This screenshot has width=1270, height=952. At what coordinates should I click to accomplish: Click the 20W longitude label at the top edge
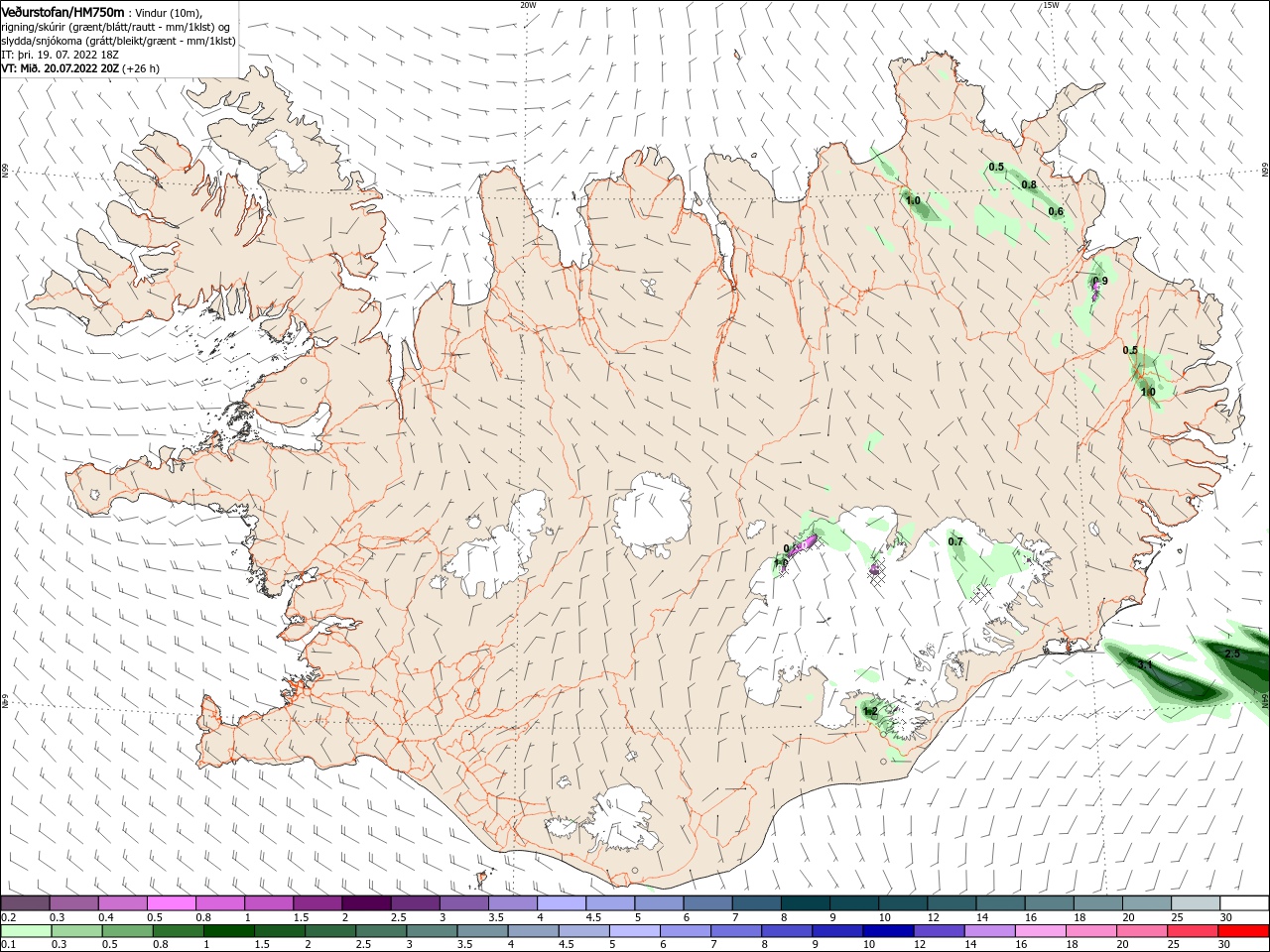(x=528, y=5)
